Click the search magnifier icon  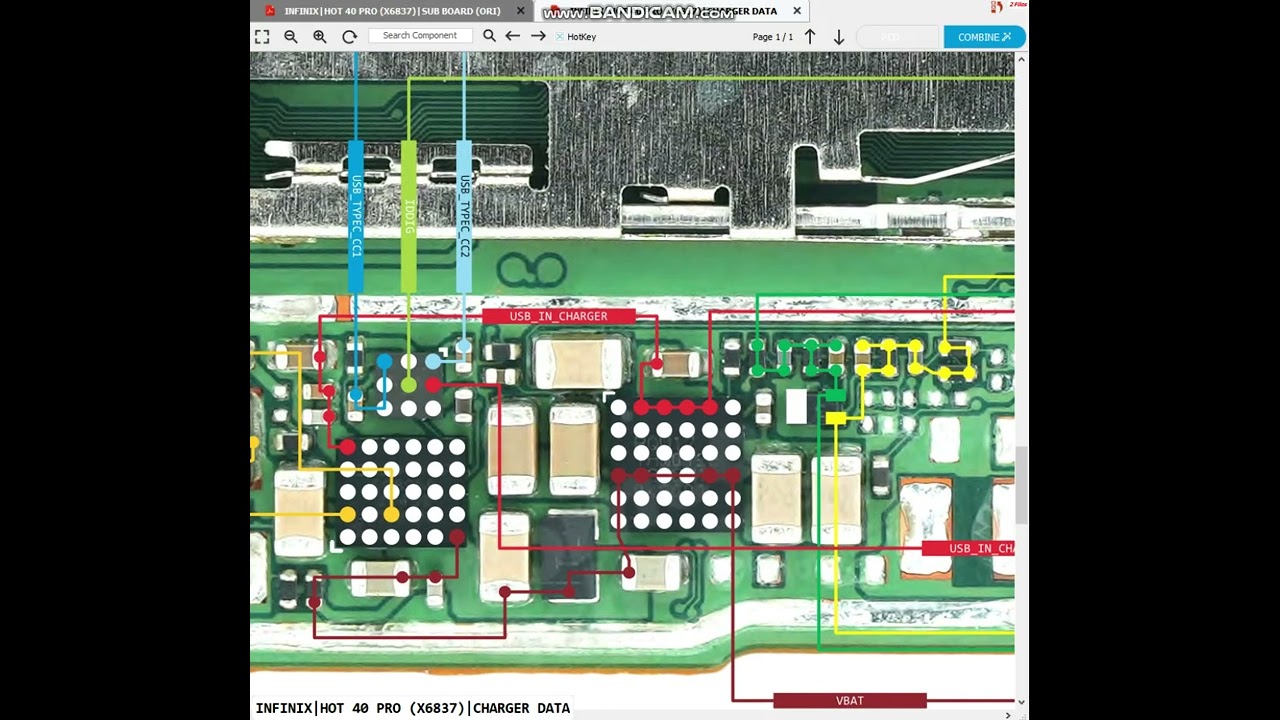[489, 36]
